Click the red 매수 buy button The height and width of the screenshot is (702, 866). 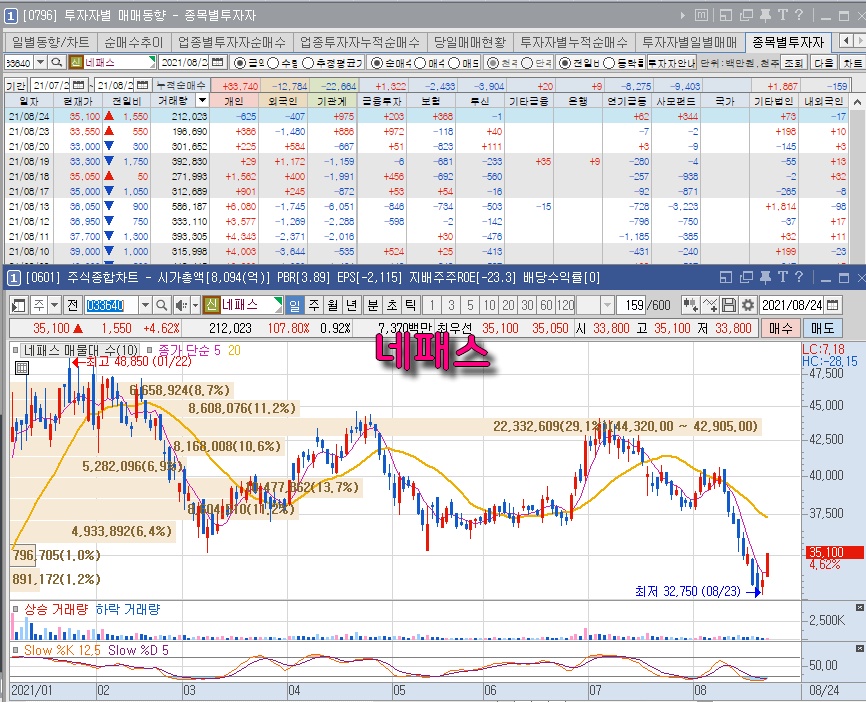(781, 328)
